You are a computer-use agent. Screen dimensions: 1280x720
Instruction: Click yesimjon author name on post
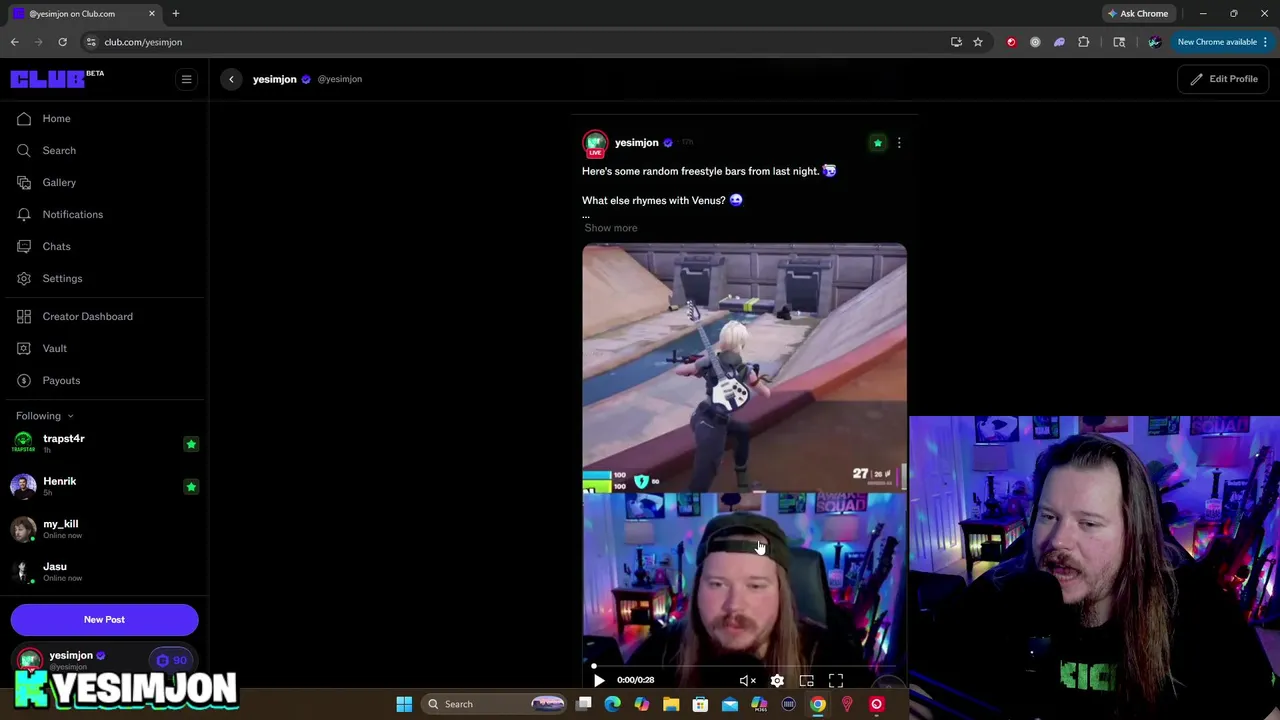point(636,142)
